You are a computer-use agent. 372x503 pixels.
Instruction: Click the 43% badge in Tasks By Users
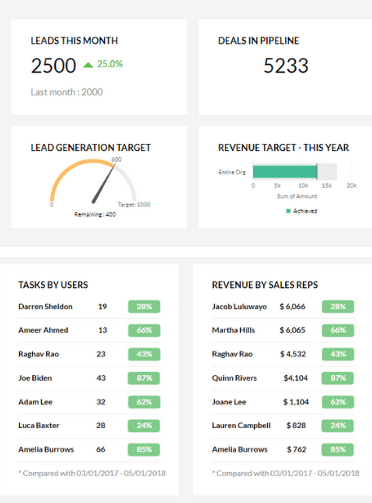pyautogui.click(x=144, y=354)
